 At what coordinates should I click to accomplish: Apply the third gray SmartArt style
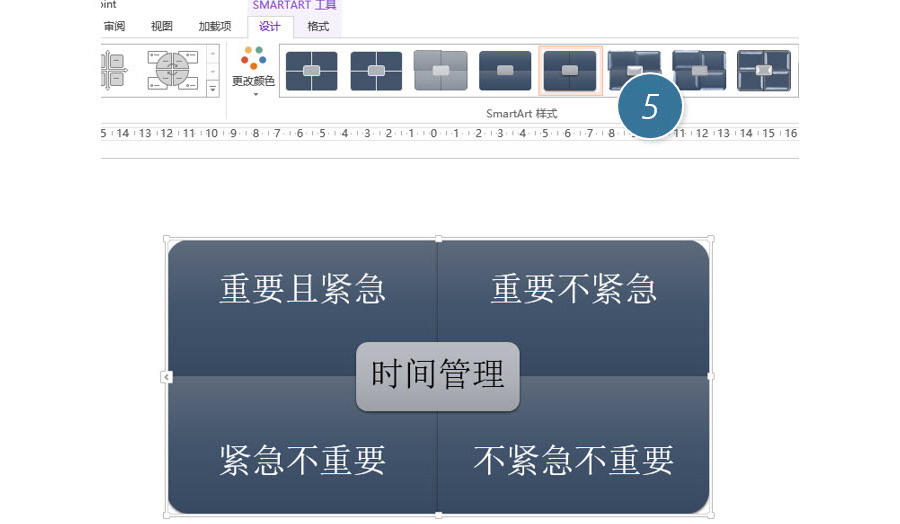(441, 71)
